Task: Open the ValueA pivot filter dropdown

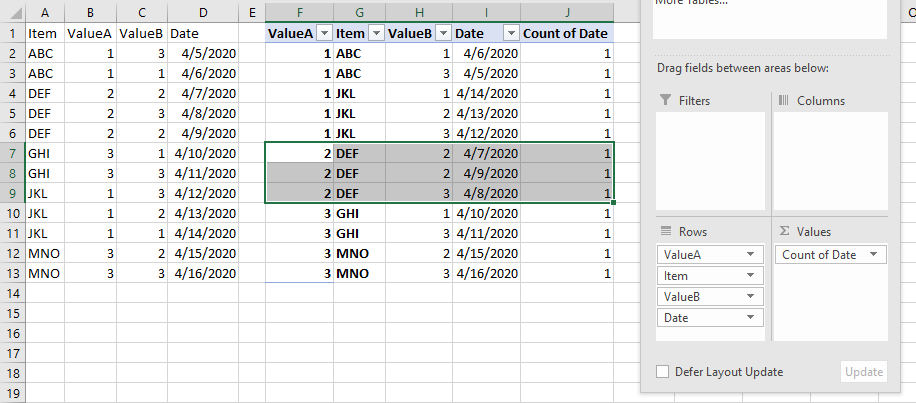Action: (x=324, y=34)
